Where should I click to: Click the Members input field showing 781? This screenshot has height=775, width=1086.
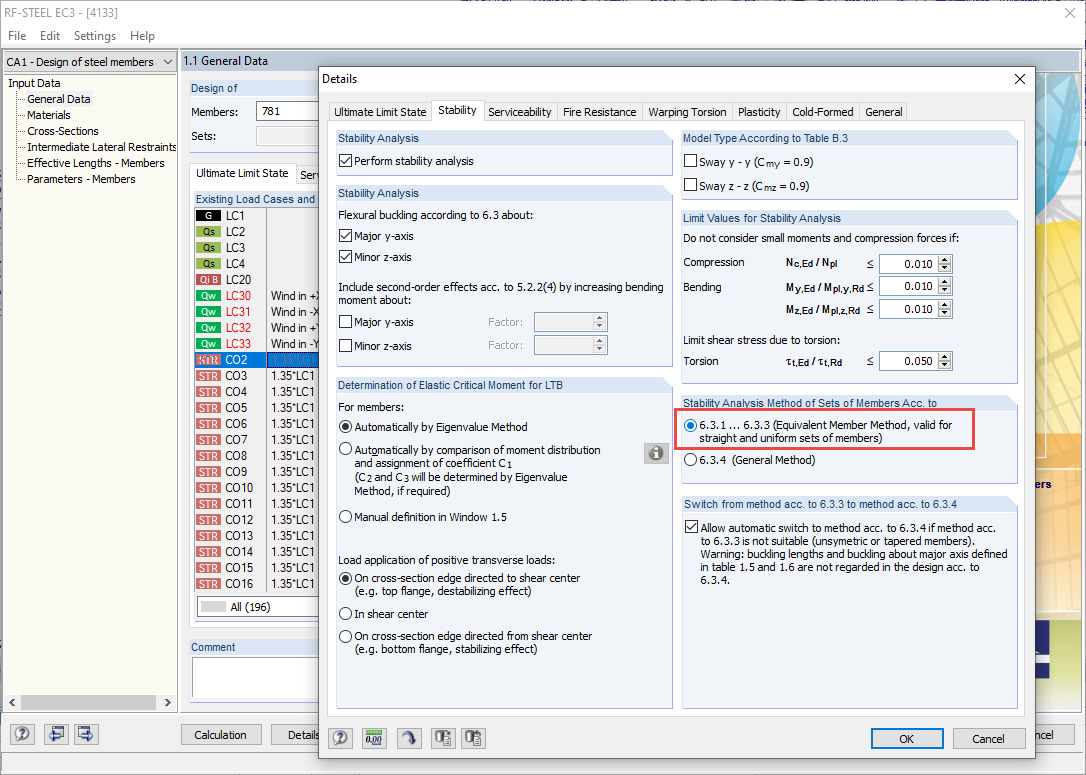click(287, 112)
